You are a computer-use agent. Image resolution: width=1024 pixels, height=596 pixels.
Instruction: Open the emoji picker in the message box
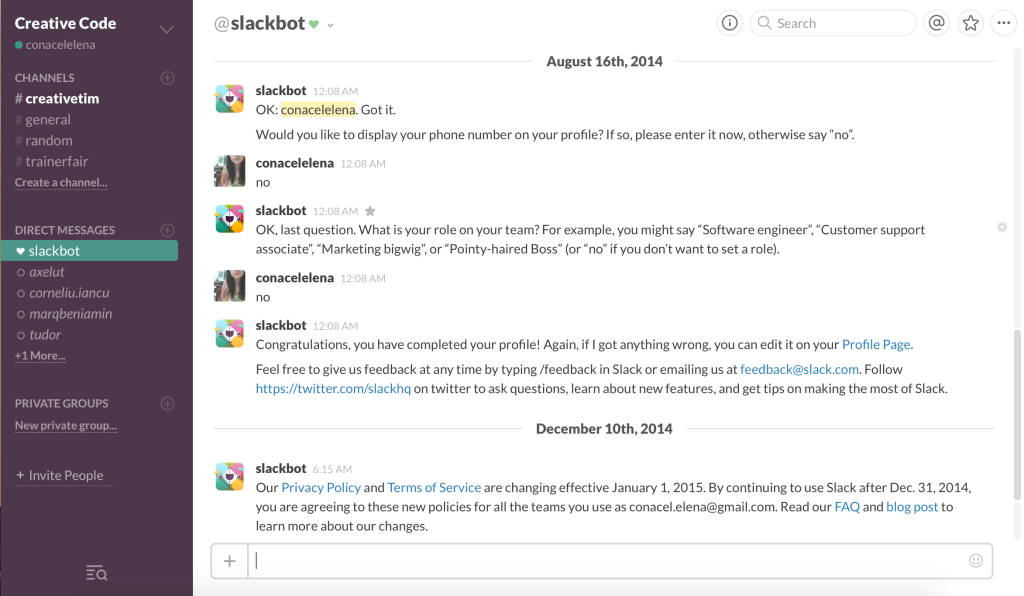click(978, 561)
